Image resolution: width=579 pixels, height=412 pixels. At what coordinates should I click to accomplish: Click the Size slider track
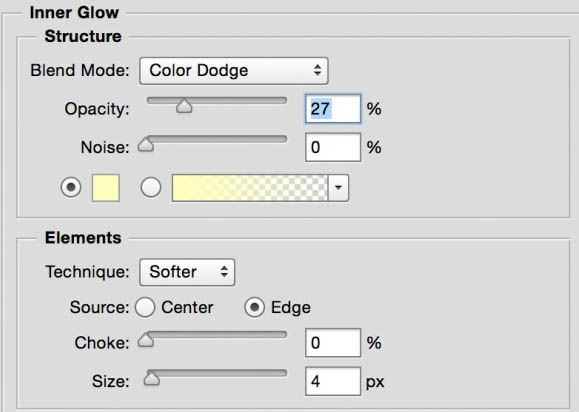coord(217,373)
